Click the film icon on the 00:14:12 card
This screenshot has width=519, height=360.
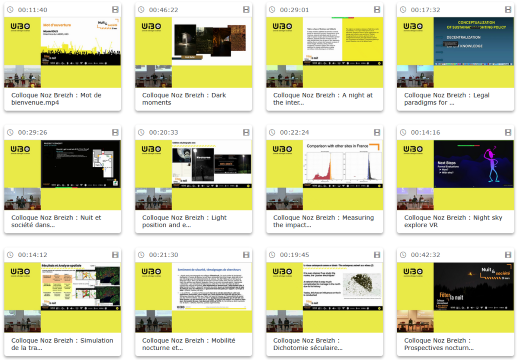pos(115,255)
